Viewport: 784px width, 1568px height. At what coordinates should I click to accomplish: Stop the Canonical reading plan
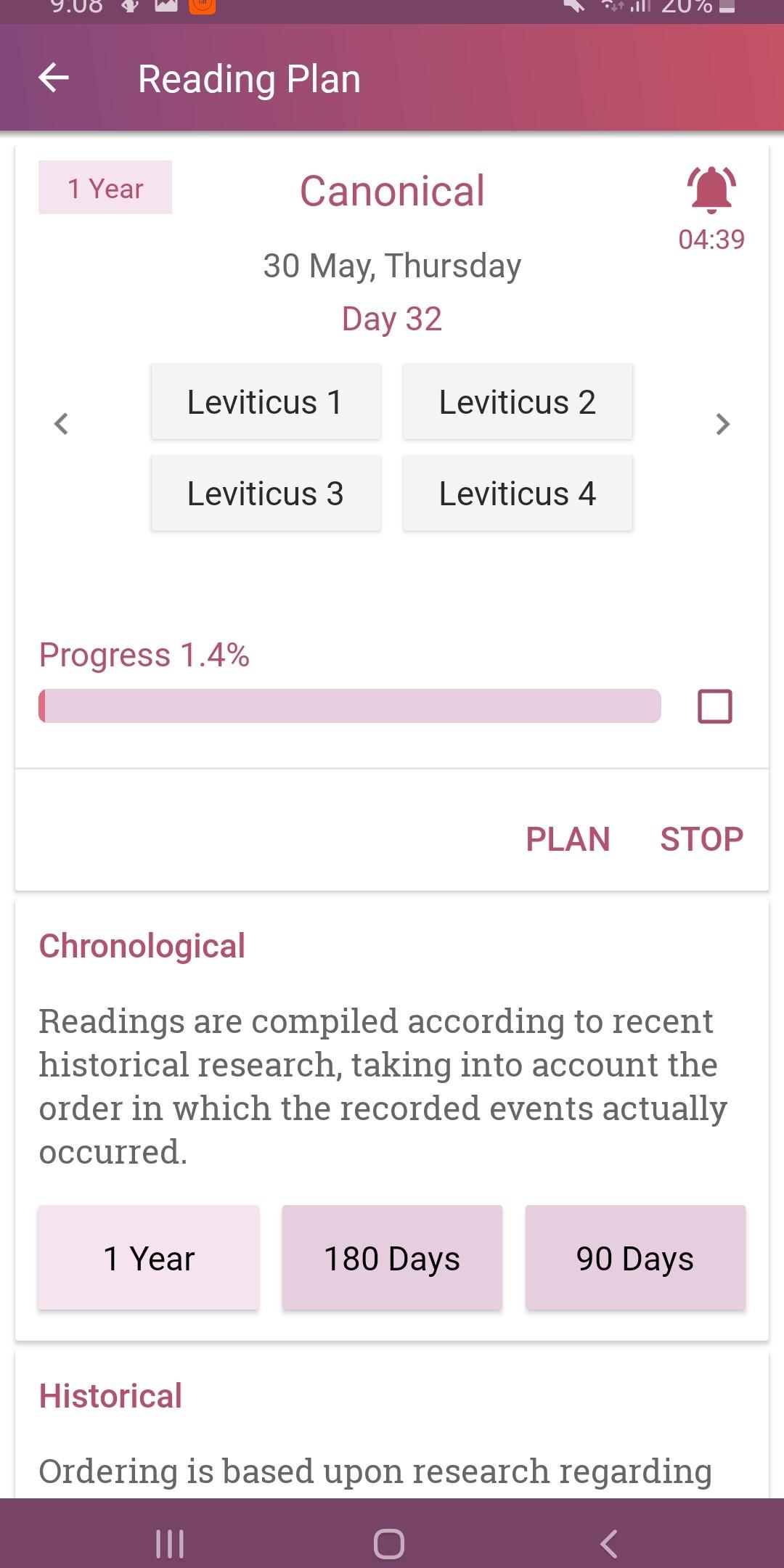coord(701,839)
